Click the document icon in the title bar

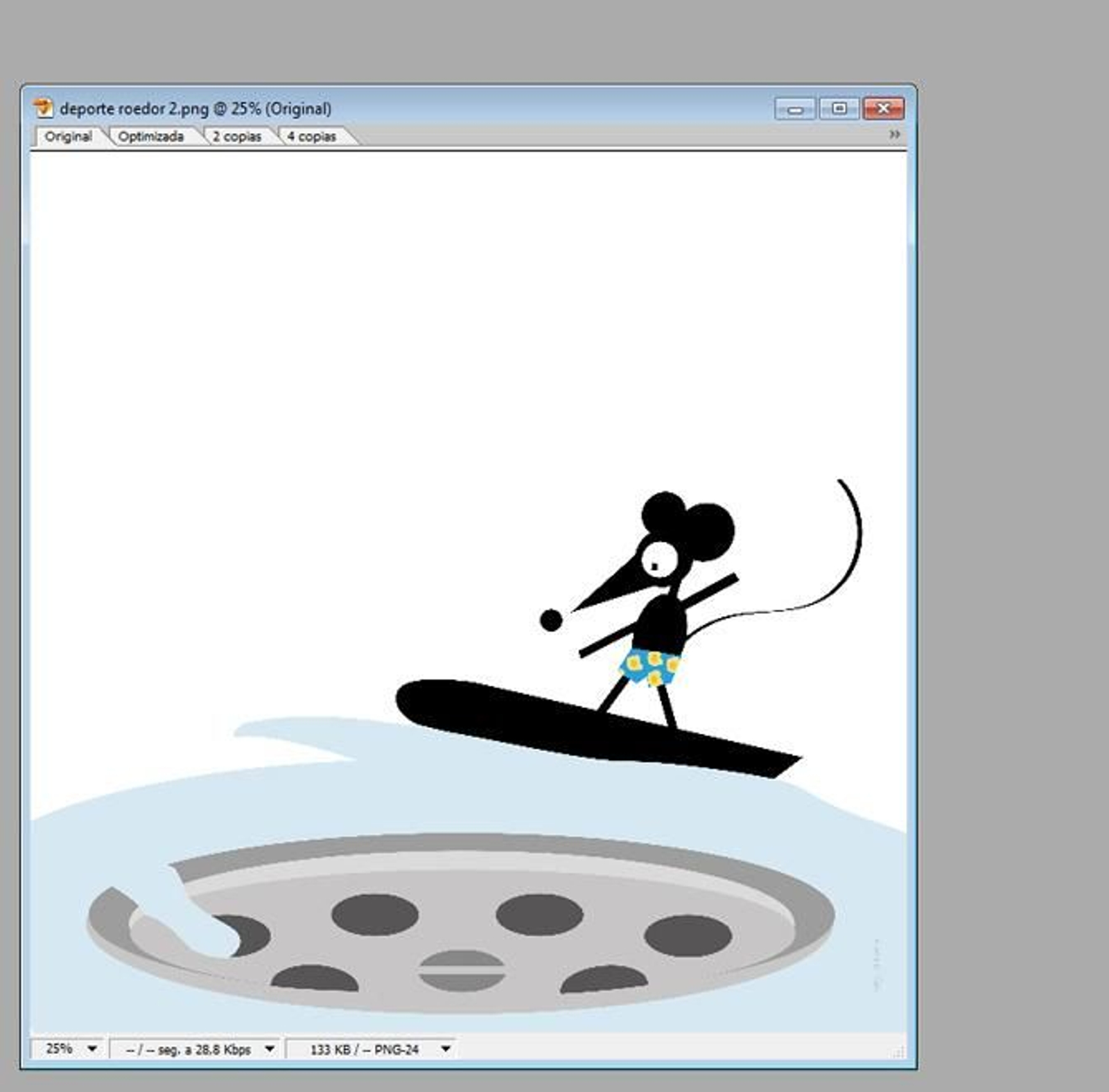43,108
